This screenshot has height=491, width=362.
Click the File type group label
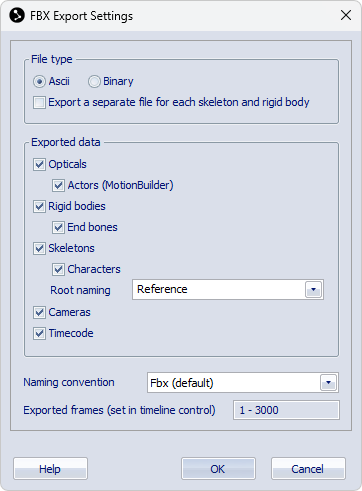tap(52, 59)
